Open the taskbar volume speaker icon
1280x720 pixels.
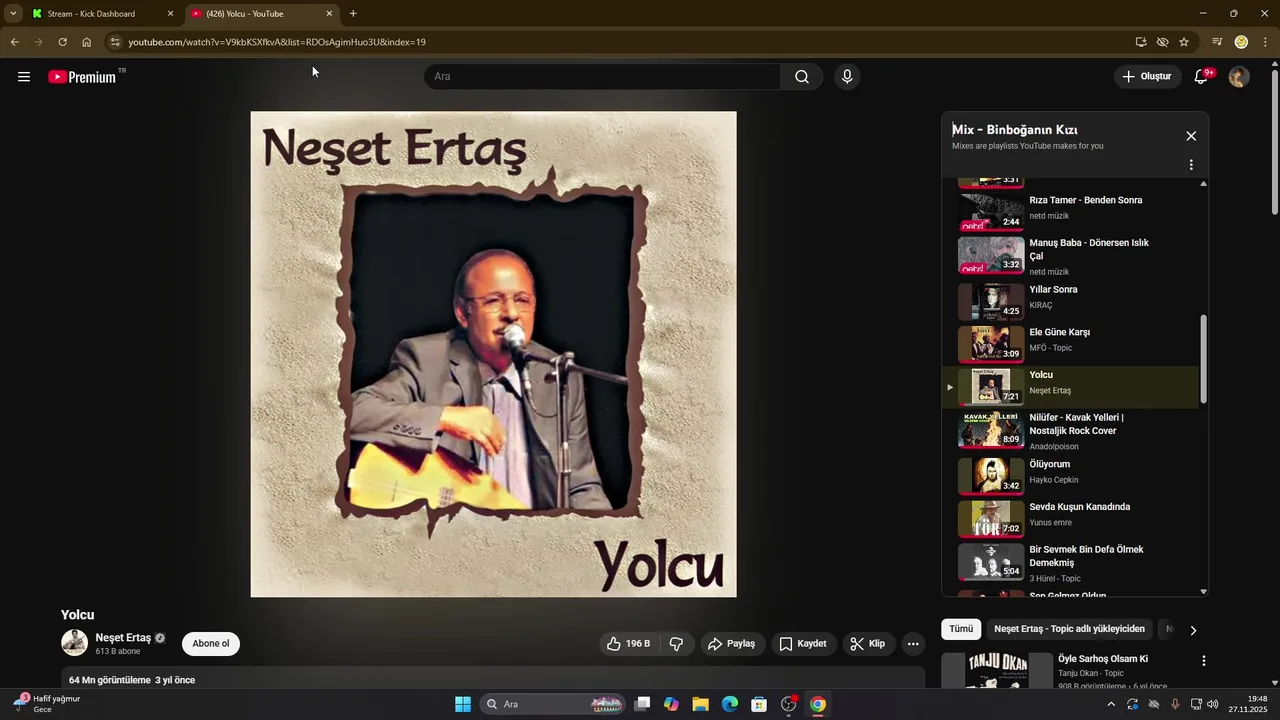[1213, 704]
